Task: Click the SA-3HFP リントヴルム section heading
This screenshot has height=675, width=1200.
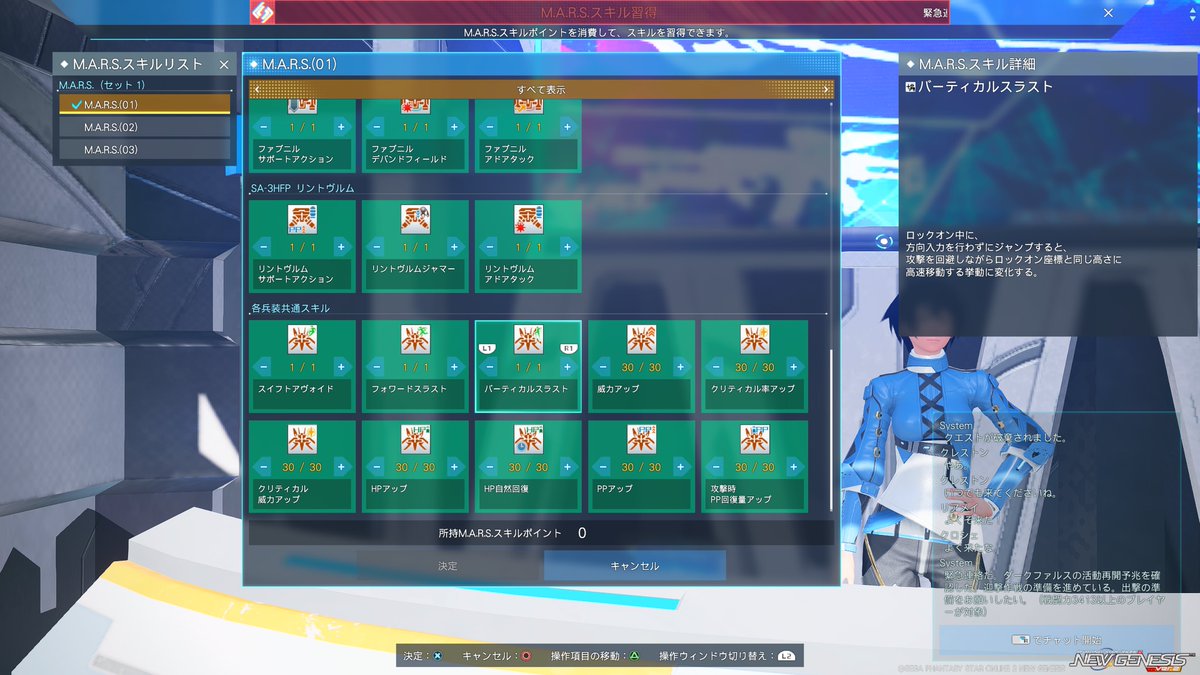Action: (303, 188)
